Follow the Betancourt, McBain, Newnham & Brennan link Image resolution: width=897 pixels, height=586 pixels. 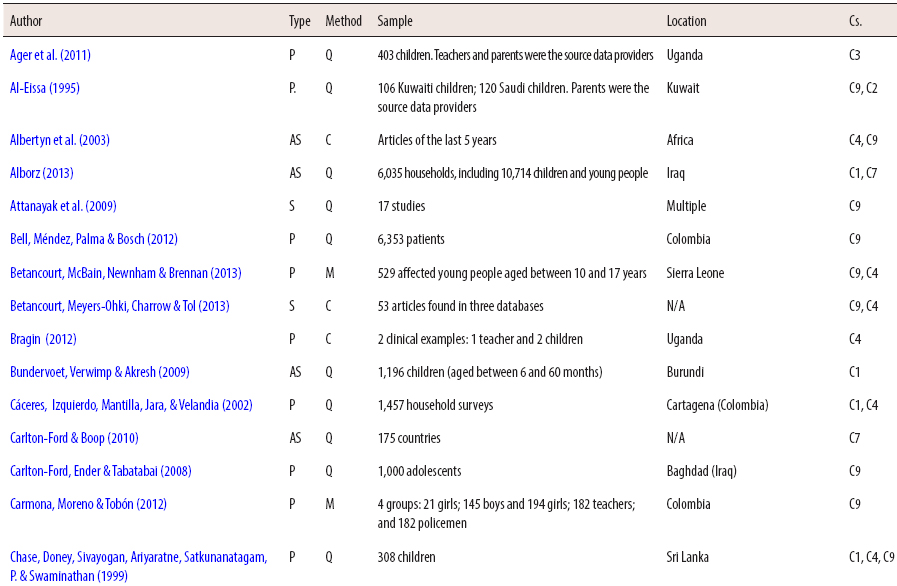(x=127, y=272)
